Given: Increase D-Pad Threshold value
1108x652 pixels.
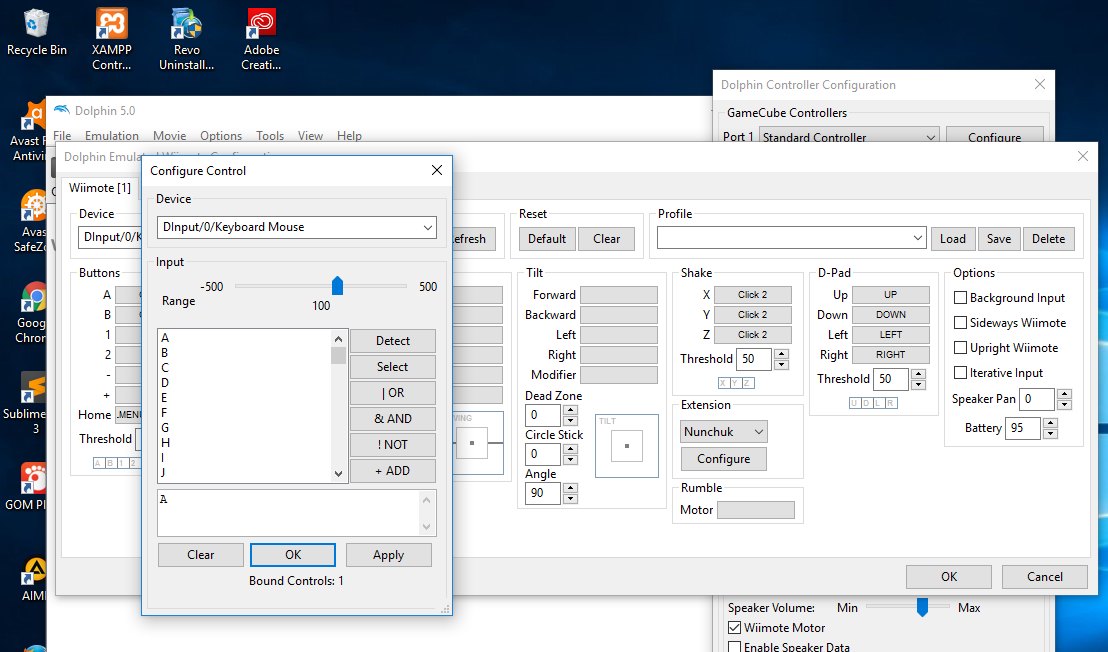Looking at the screenshot, I should click(918, 374).
